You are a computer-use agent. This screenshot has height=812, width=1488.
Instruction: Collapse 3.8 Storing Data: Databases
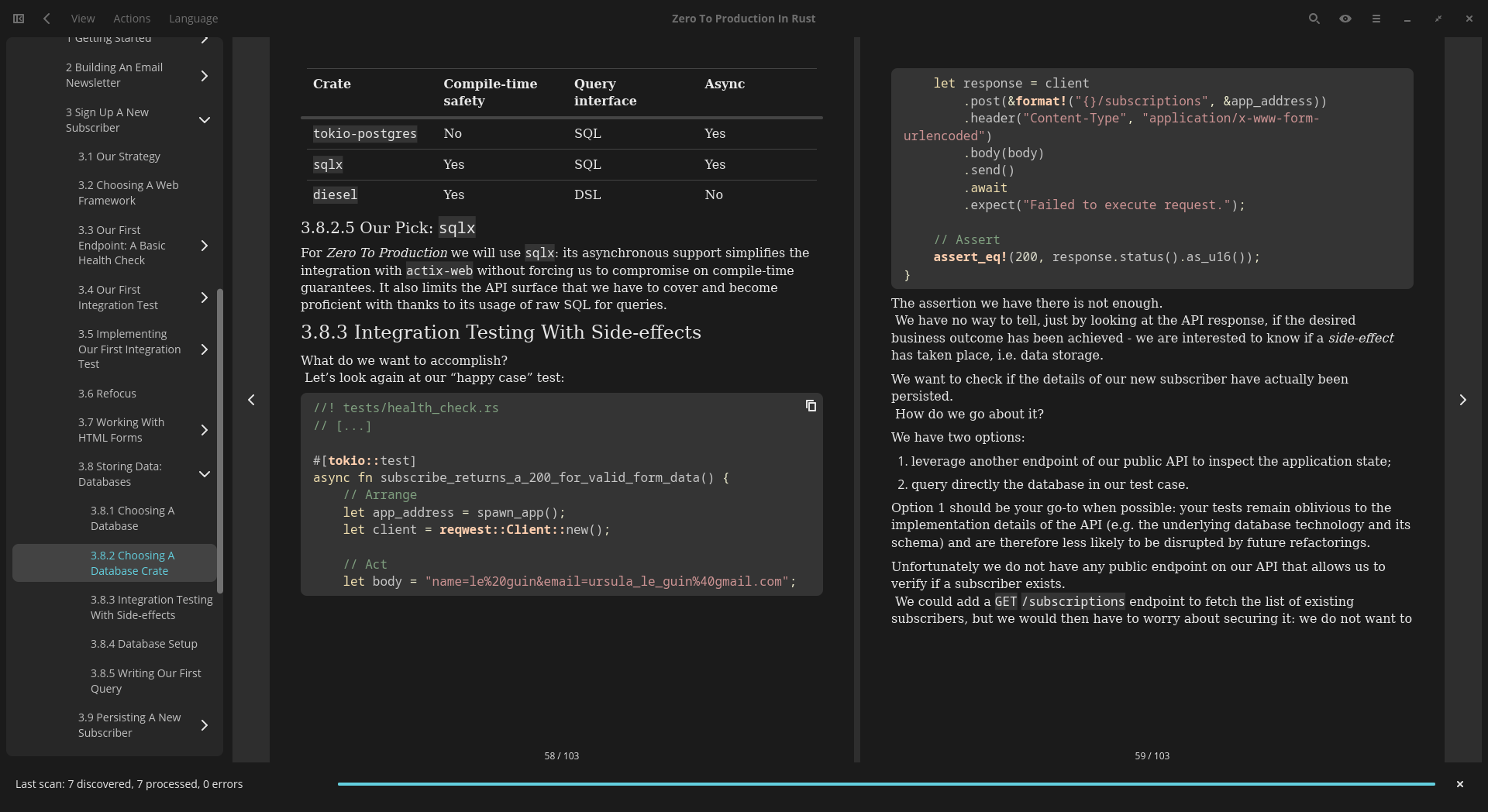click(x=205, y=474)
